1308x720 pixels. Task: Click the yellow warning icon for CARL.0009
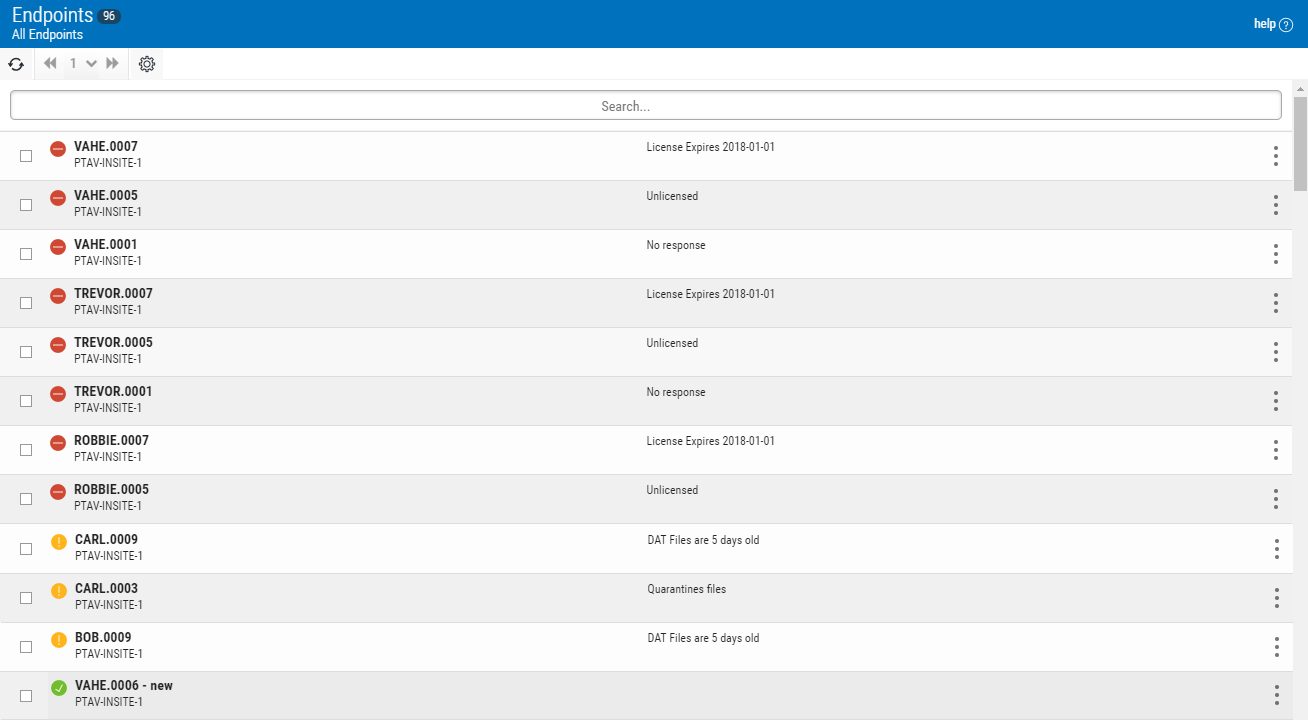(x=59, y=542)
